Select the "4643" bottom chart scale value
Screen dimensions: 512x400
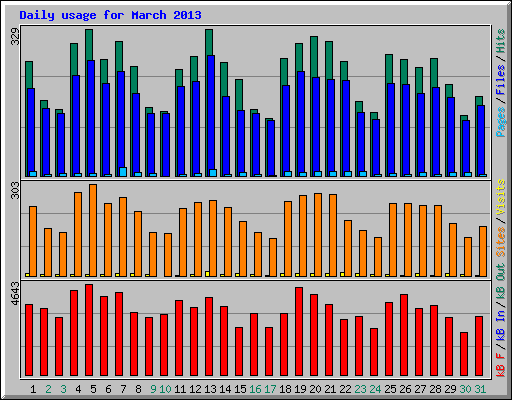coord(15,293)
